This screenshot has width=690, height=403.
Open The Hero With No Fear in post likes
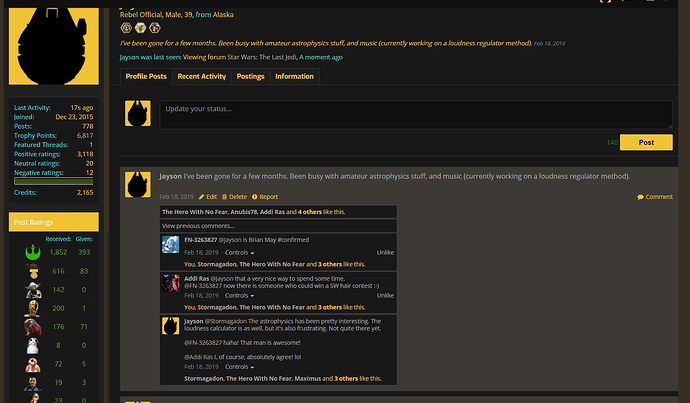click(195, 212)
